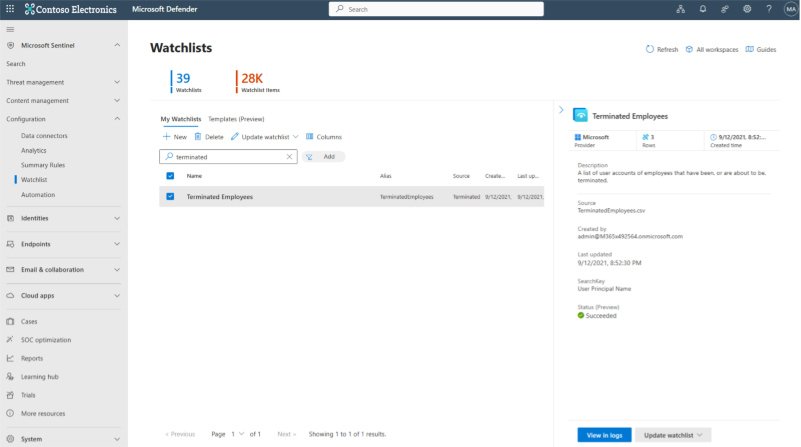Click the Reports chart icon

pos(10,358)
